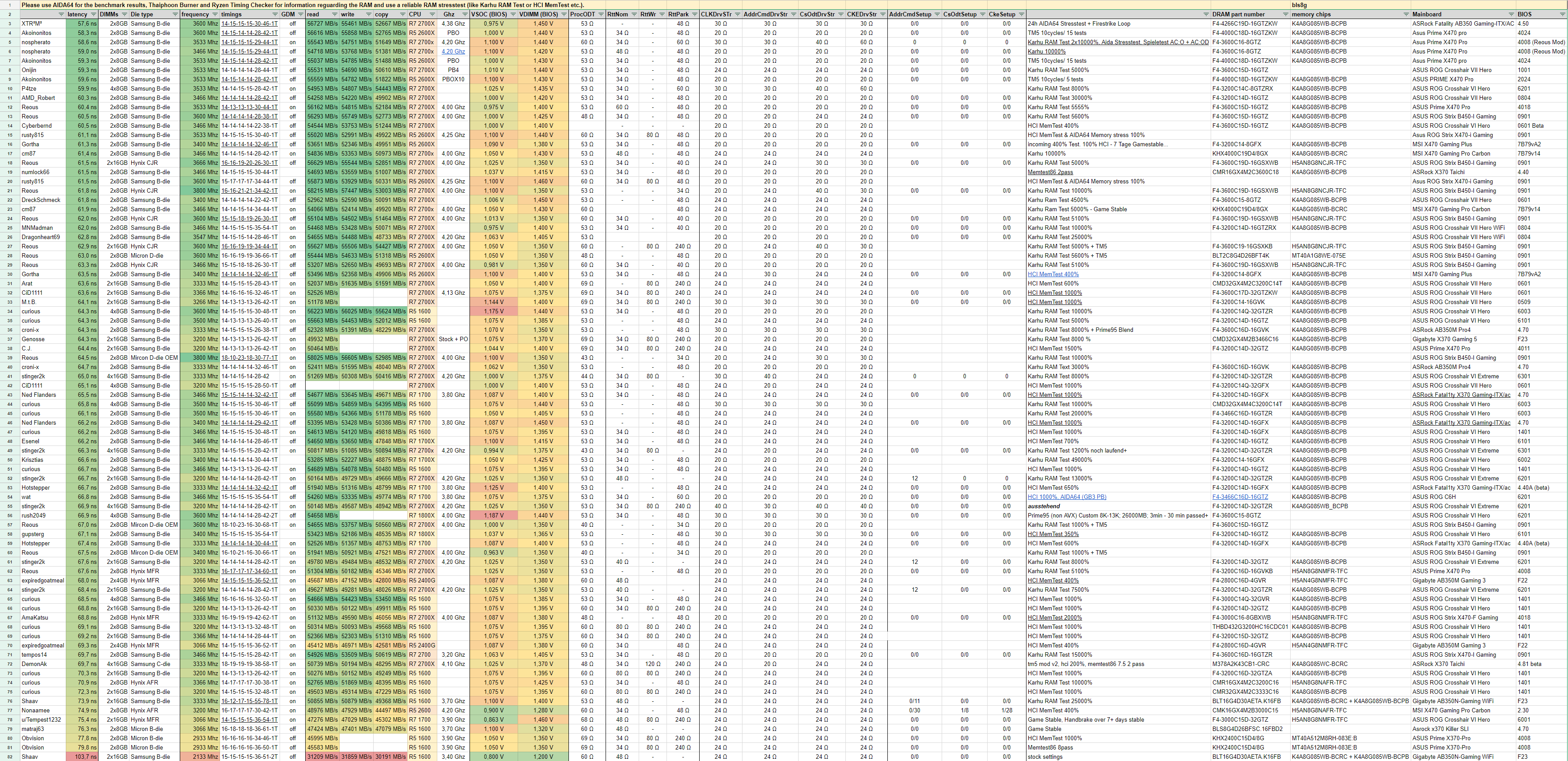Select the 120 Ω RttWr cell
1568x761 pixels.
652,664
